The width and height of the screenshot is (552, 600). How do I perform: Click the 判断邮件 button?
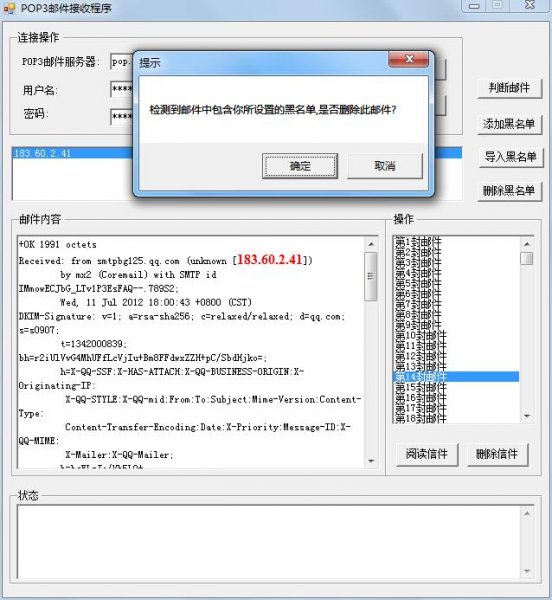(510, 88)
